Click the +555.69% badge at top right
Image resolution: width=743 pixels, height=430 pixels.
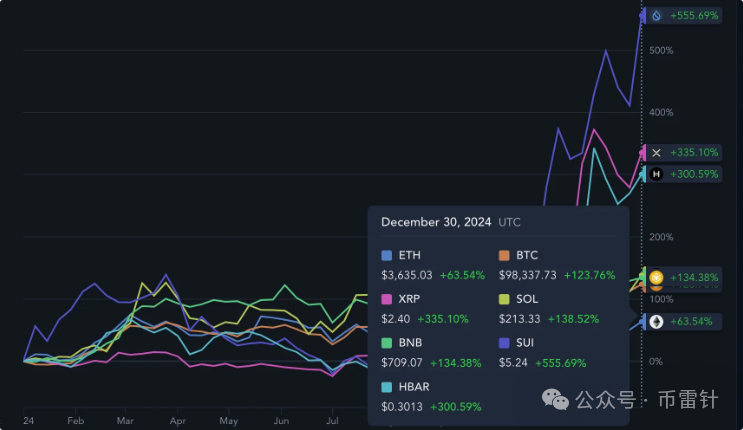click(694, 15)
